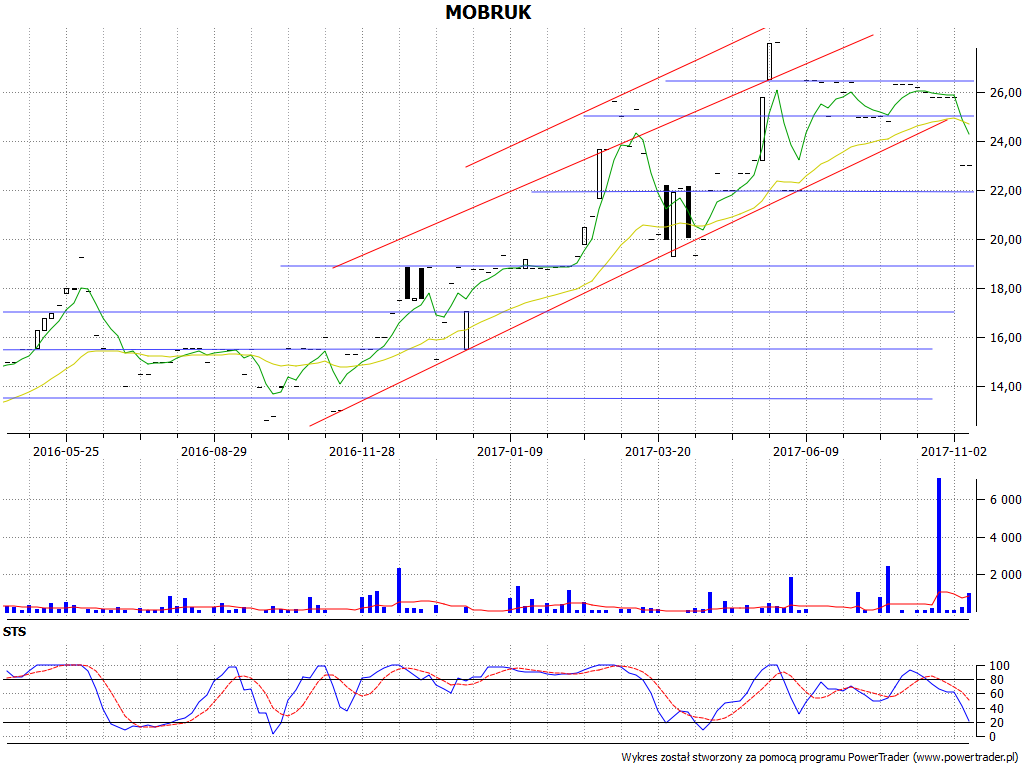Click the MOBRUK chart title
1024x768 pixels.
tap(488, 12)
